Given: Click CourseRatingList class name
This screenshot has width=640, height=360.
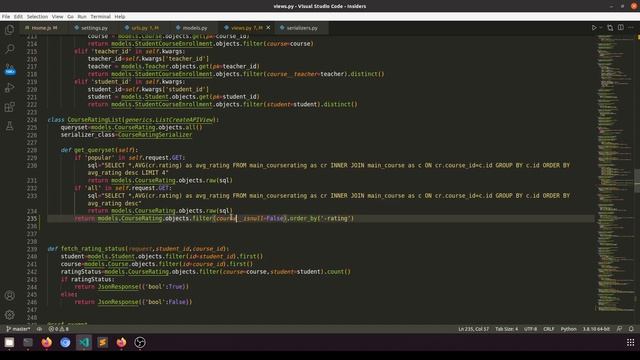Looking at the screenshot, I should coord(95,120).
